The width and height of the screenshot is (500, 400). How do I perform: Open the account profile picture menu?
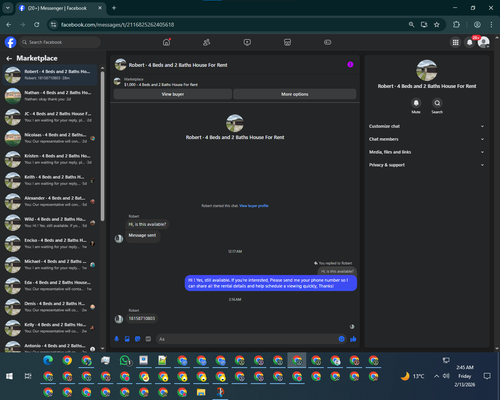click(483, 42)
